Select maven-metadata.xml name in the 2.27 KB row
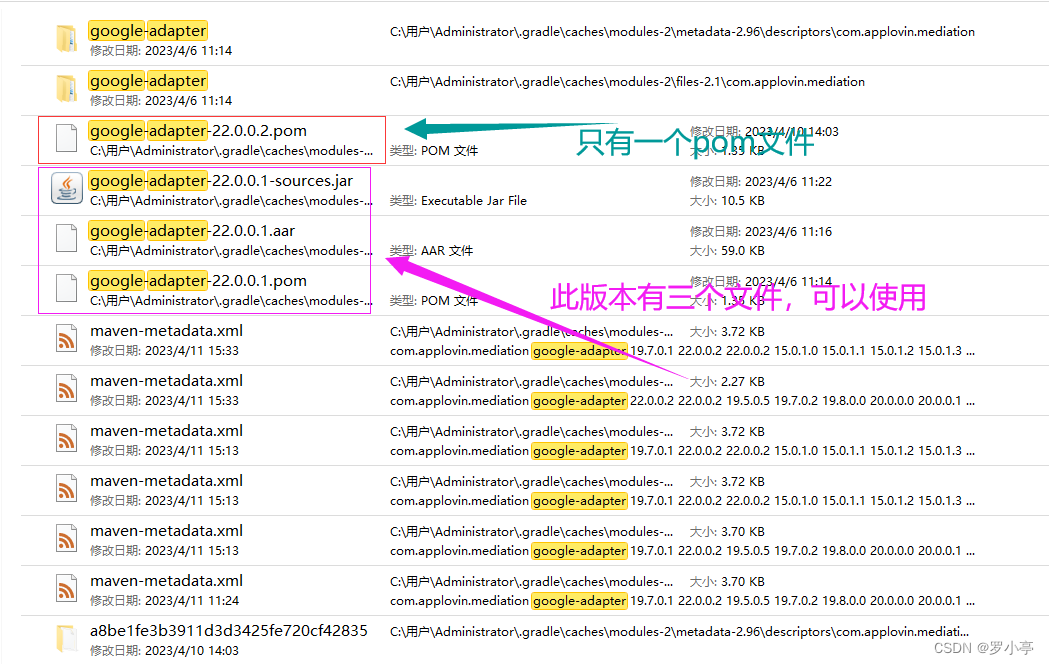1049x664 pixels. click(x=167, y=380)
